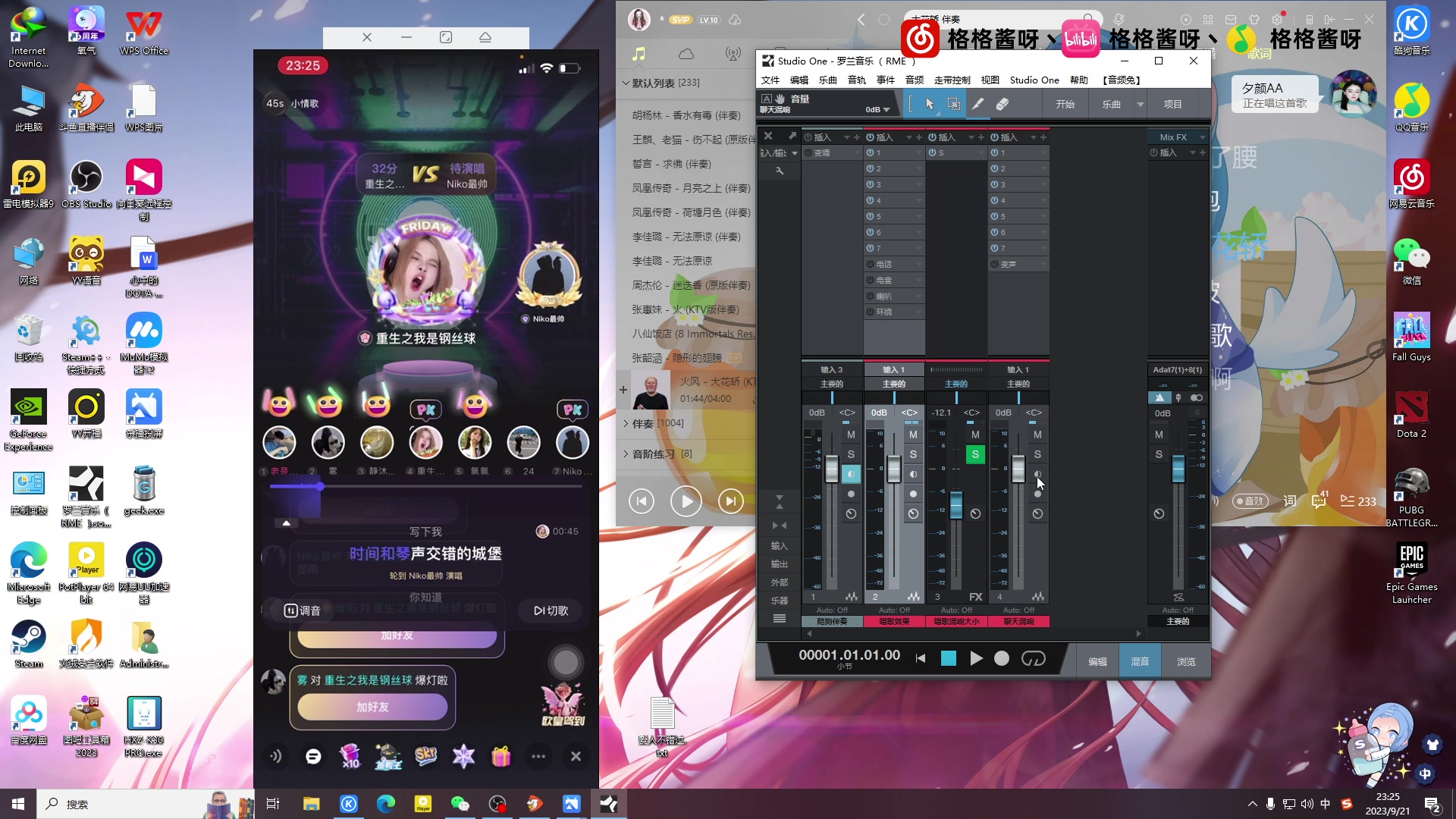Add insert with plus on channel 2
The image size is (1456, 819).
coord(918,137)
